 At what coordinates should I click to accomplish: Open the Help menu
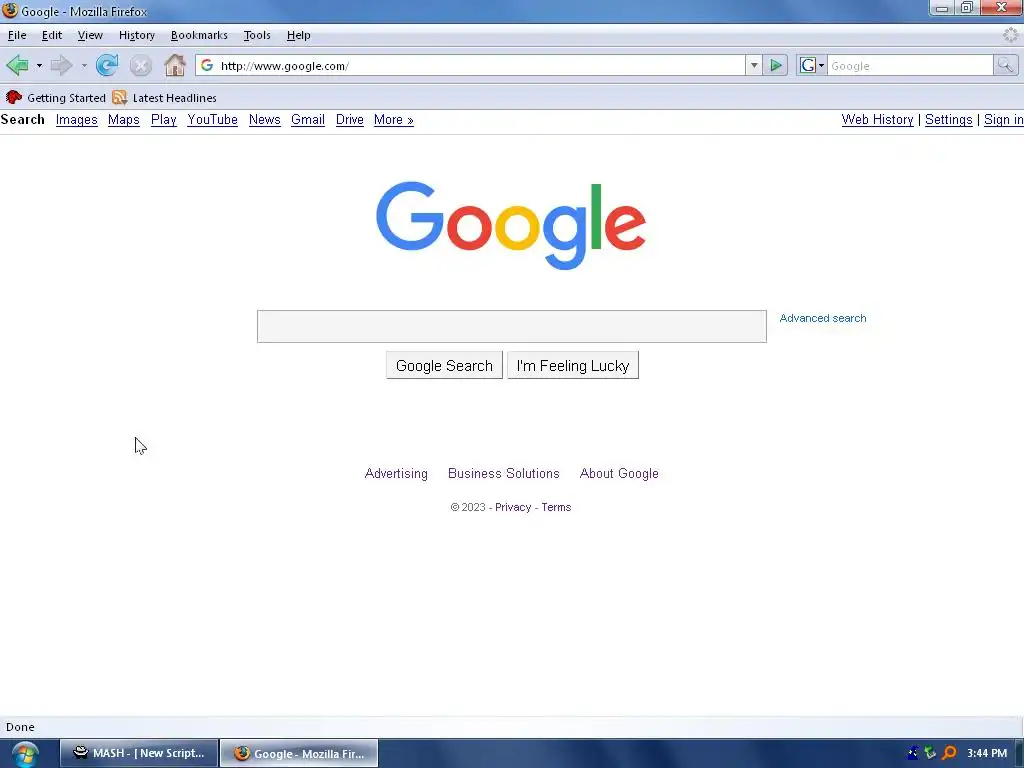(x=298, y=35)
